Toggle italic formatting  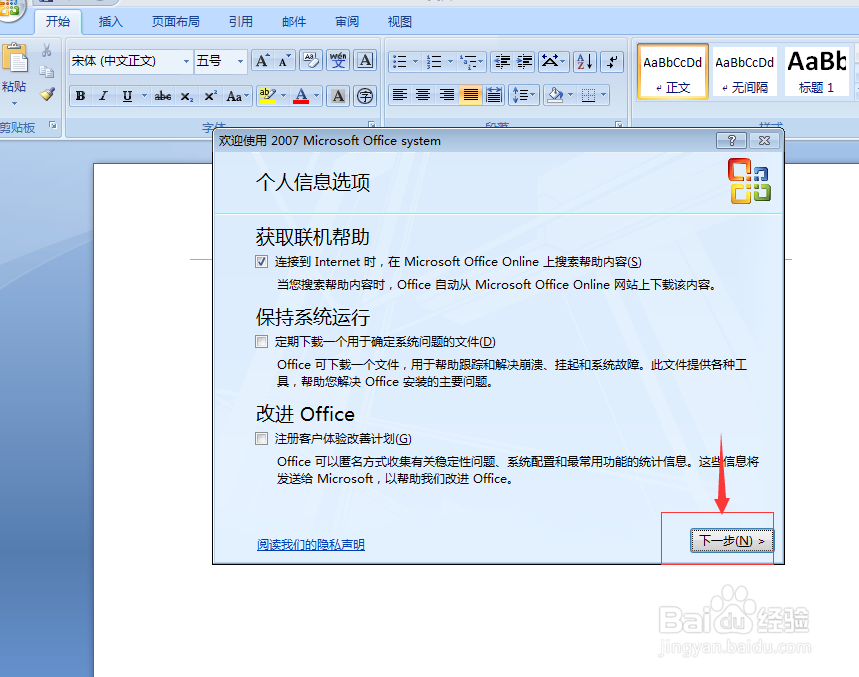click(103, 96)
